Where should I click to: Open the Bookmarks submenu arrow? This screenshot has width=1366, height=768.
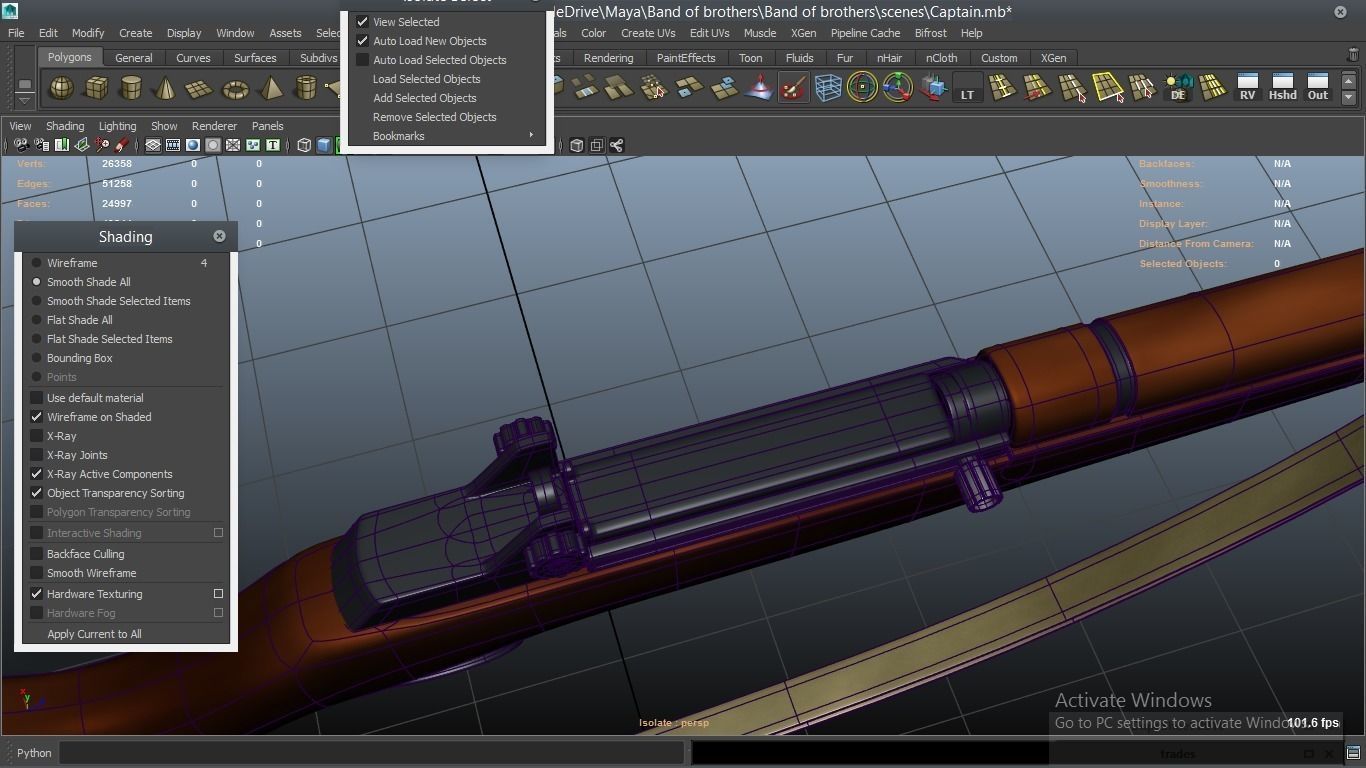pos(531,136)
